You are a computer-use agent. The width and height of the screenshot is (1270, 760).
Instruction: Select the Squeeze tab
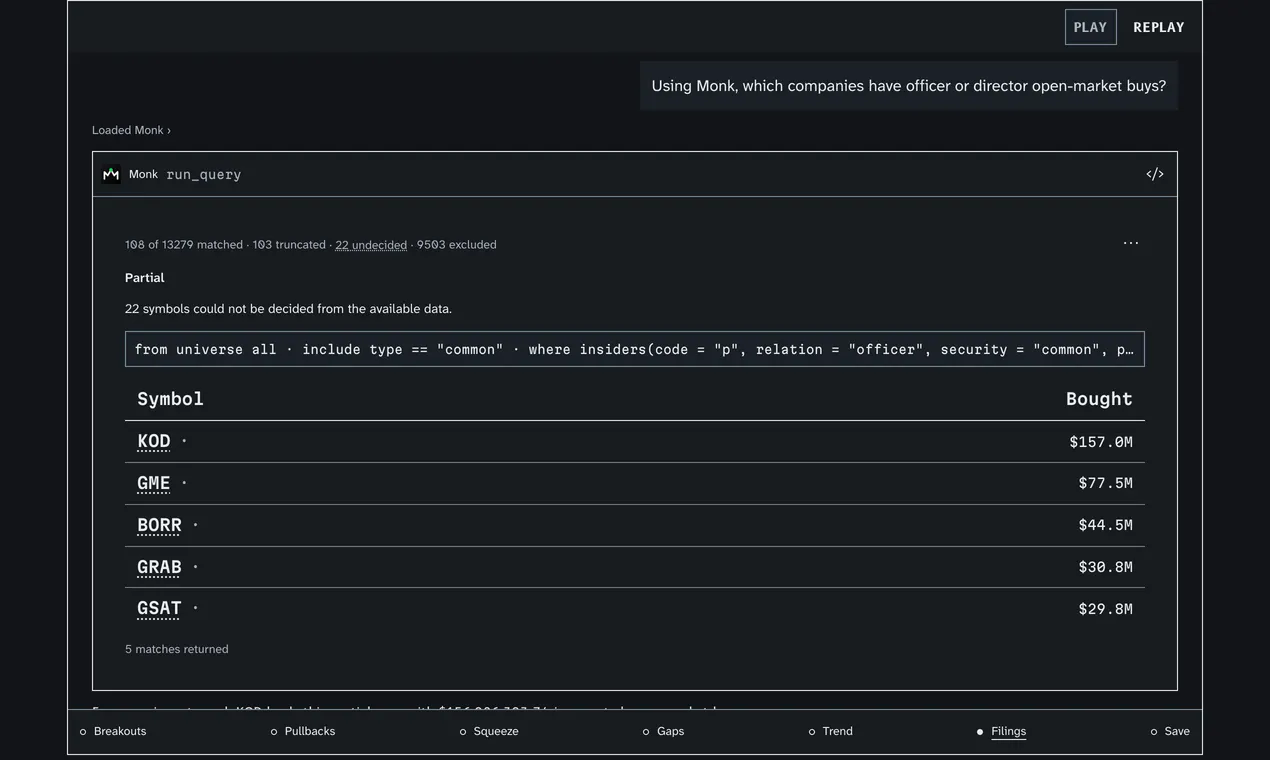(489, 732)
